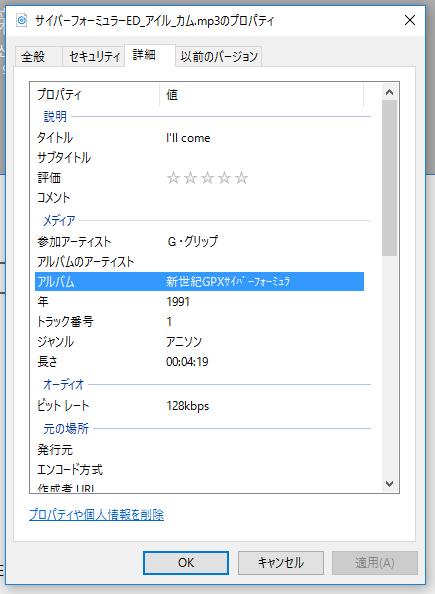Click scrollbar up arrow in property list
The width and height of the screenshot is (435, 594).
[x=389, y=92]
